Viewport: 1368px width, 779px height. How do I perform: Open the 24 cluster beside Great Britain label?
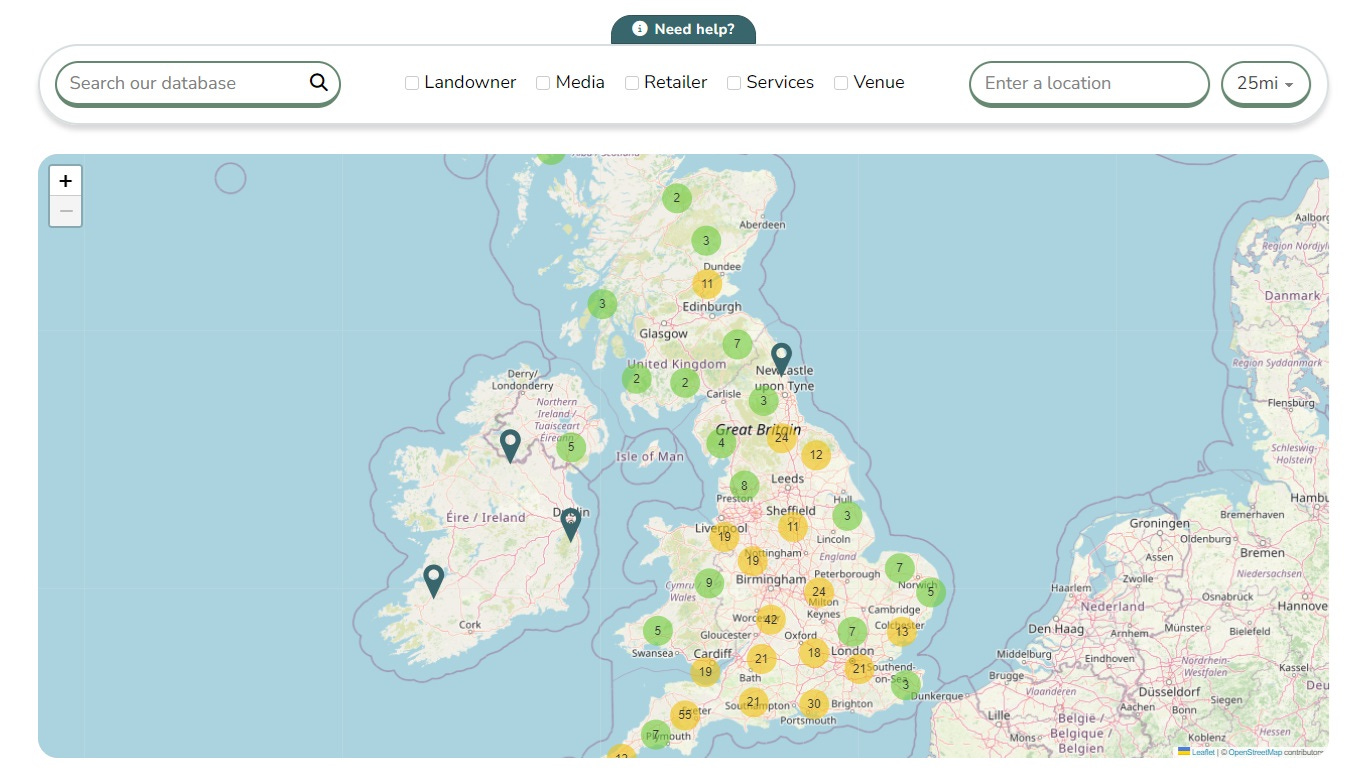tap(781, 438)
